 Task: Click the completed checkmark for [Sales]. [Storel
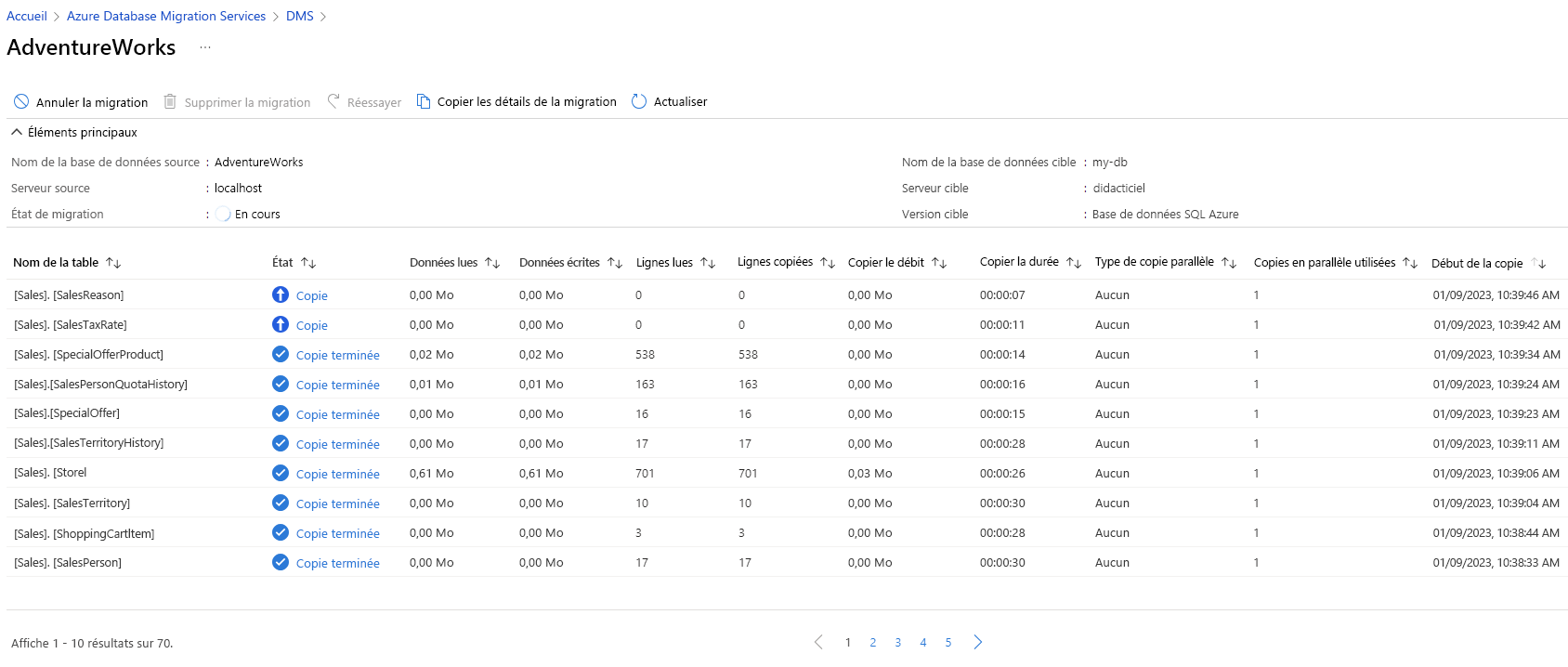pos(281,473)
